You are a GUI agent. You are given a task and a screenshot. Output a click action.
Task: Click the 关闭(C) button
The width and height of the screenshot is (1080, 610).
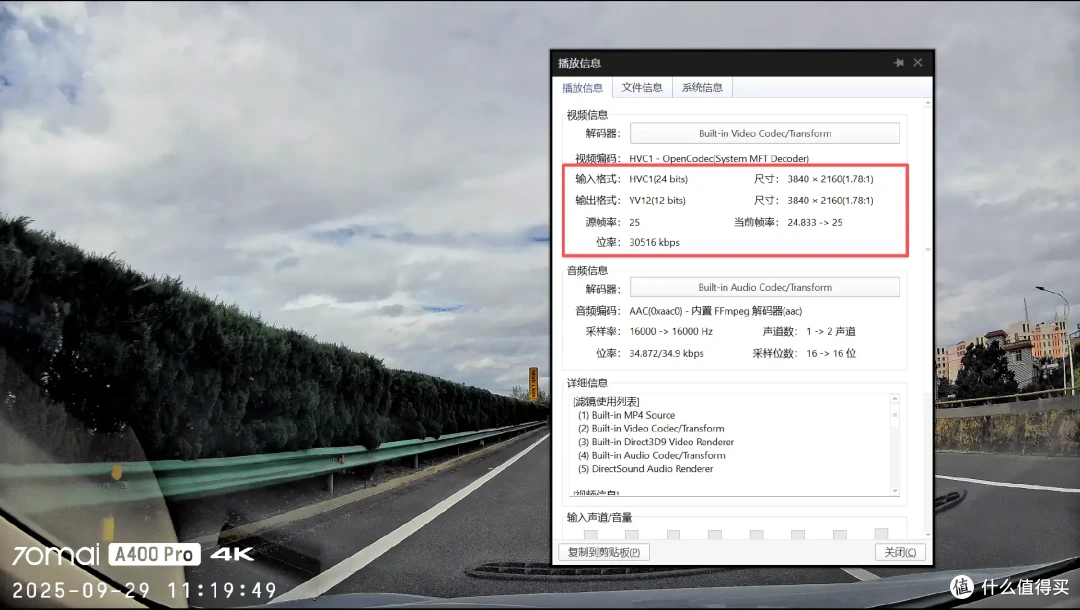coord(900,552)
